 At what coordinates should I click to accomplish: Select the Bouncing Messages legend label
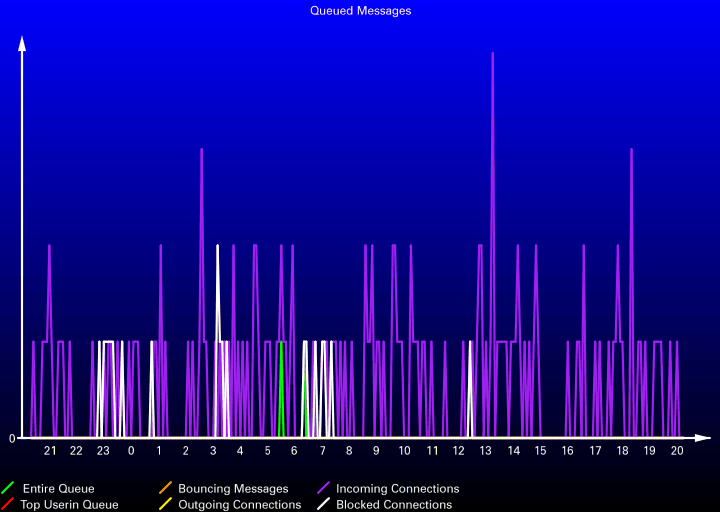[233, 489]
